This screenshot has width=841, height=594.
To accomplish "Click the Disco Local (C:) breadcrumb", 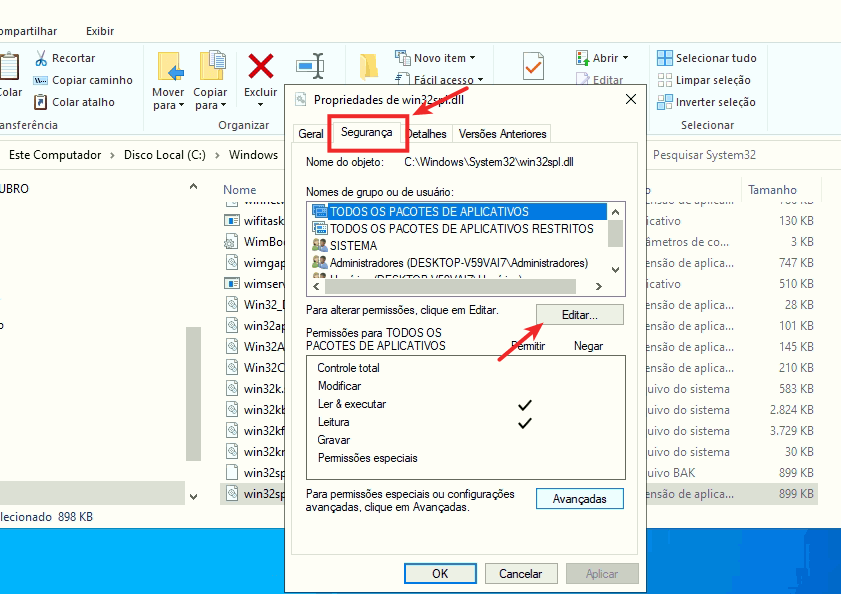I will pos(165,155).
